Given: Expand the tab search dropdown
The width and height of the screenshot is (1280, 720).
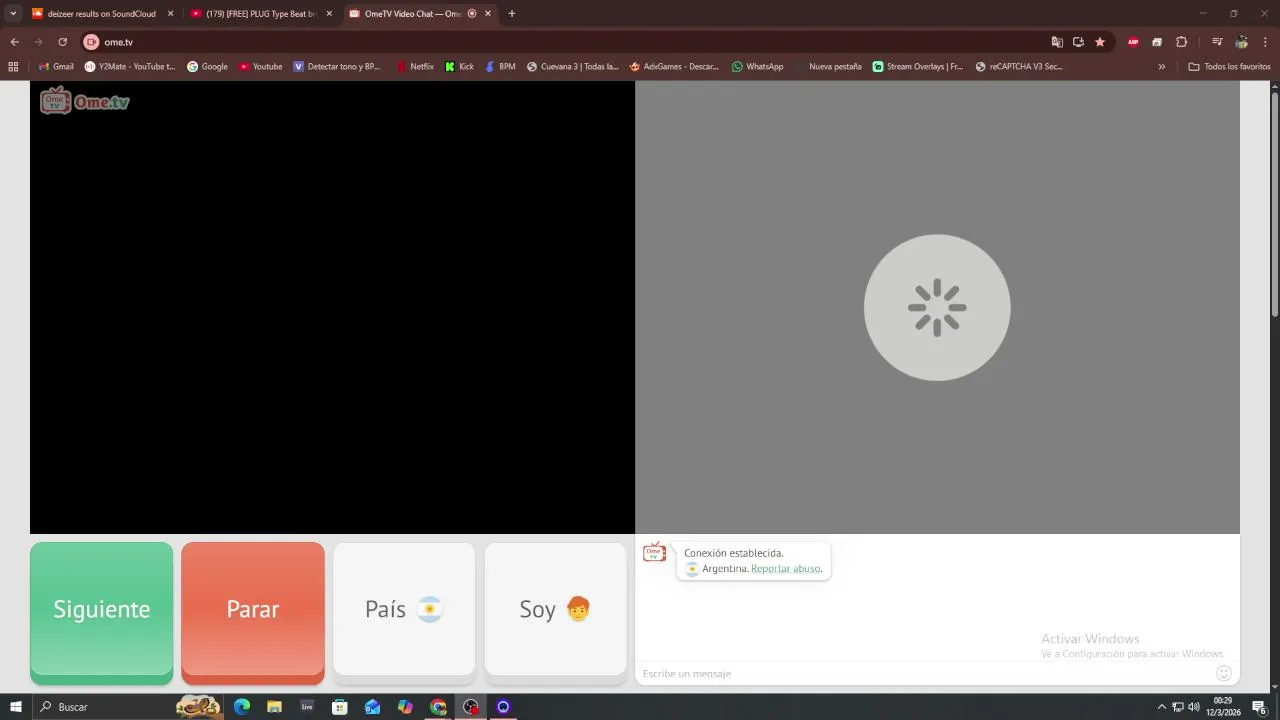Looking at the screenshot, I should (13, 14).
